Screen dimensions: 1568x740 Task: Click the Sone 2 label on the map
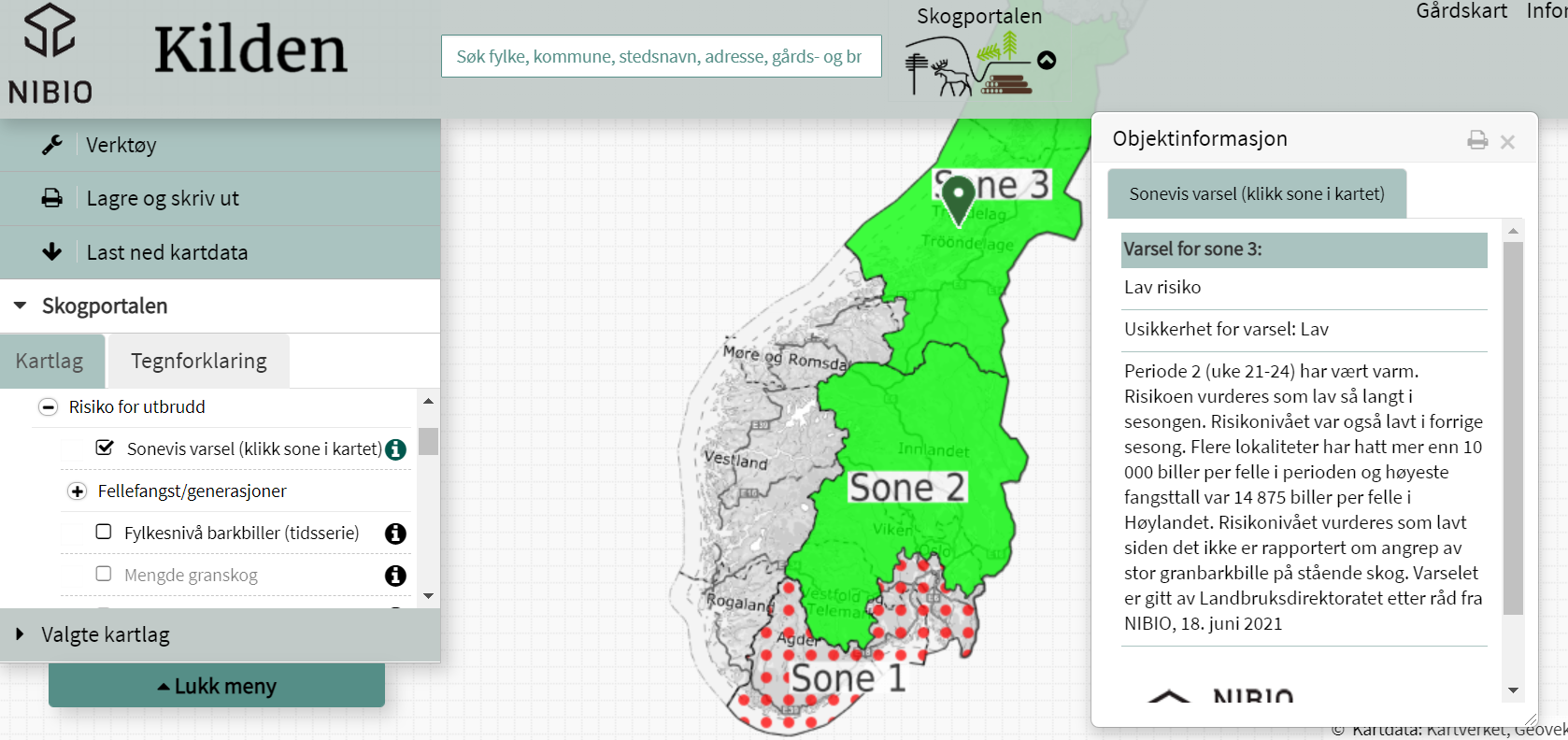point(906,488)
